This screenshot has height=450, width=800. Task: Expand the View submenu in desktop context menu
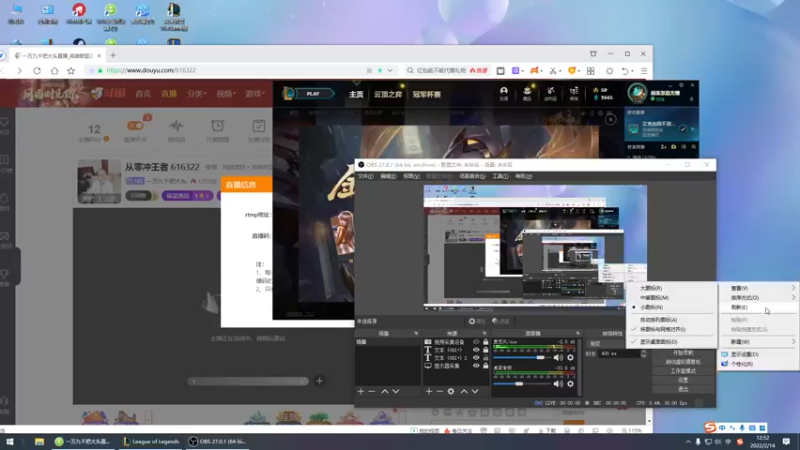[758, 288]
